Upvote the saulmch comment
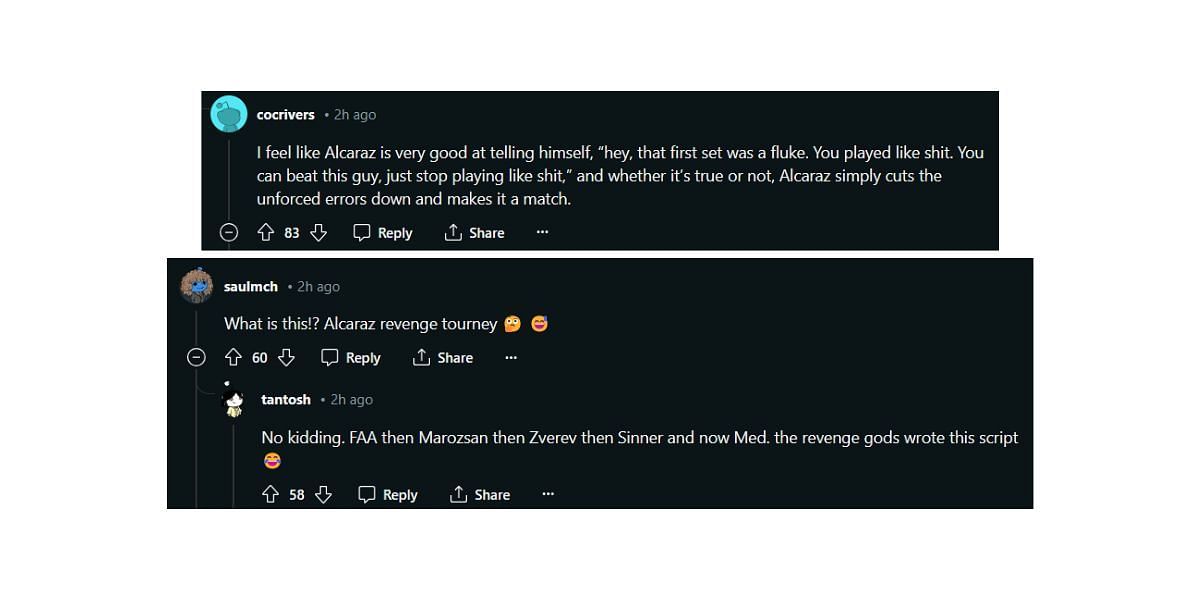1200x600 pixels. coord(234,358)
